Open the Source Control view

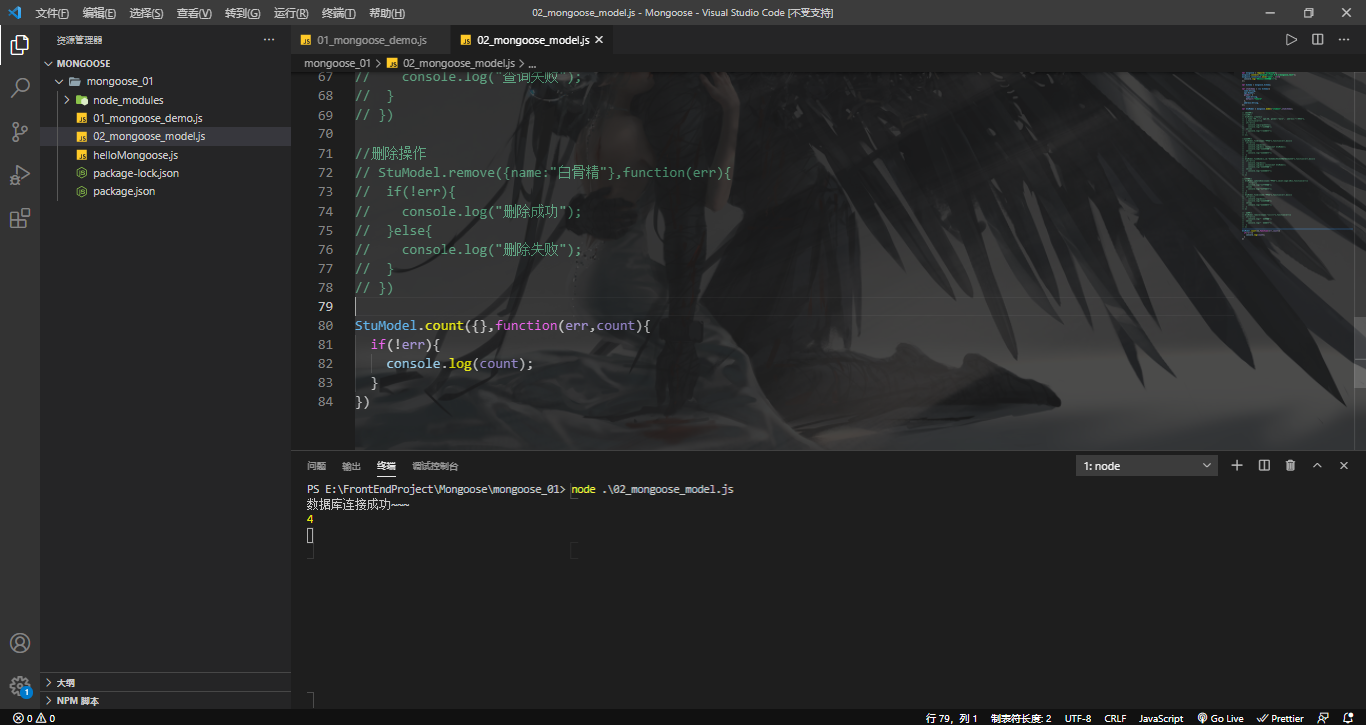20,132
